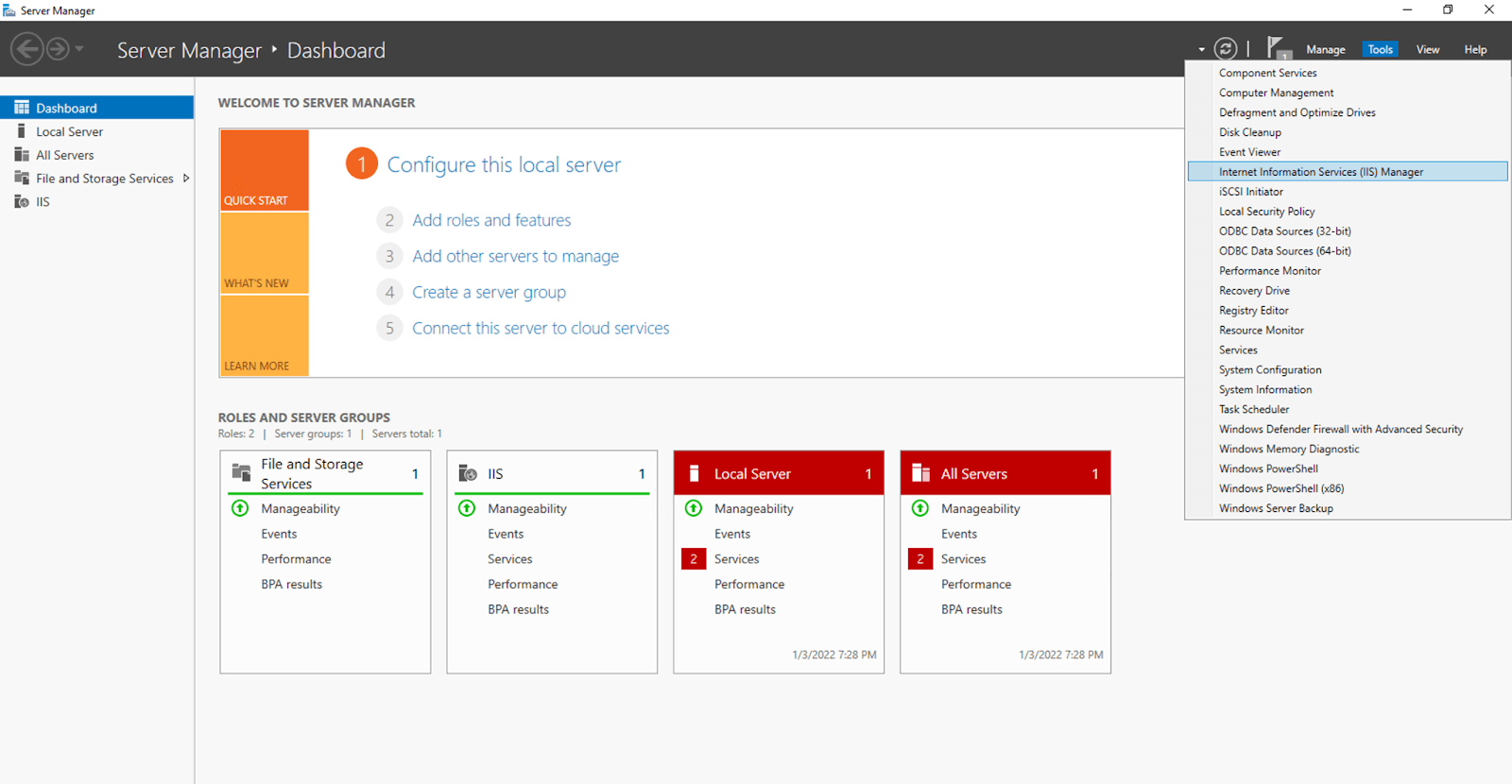Open Windows Server Backup
Screen dimensions: 1512x784
pos(1348,508)
